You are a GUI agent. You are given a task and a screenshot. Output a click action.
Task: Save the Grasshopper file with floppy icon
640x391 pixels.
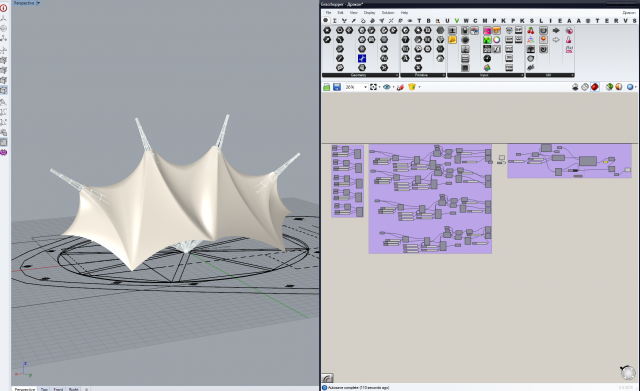point(337,87)
